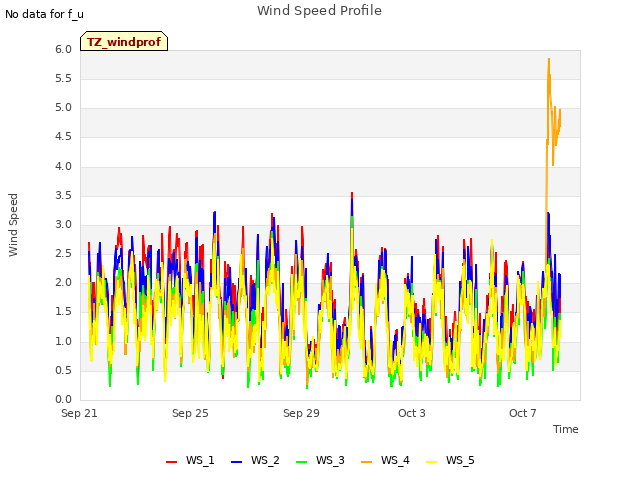Click the 5.0 y-axis tick label
This screenshot has width=640, height=480.
[x=64, y=108]
